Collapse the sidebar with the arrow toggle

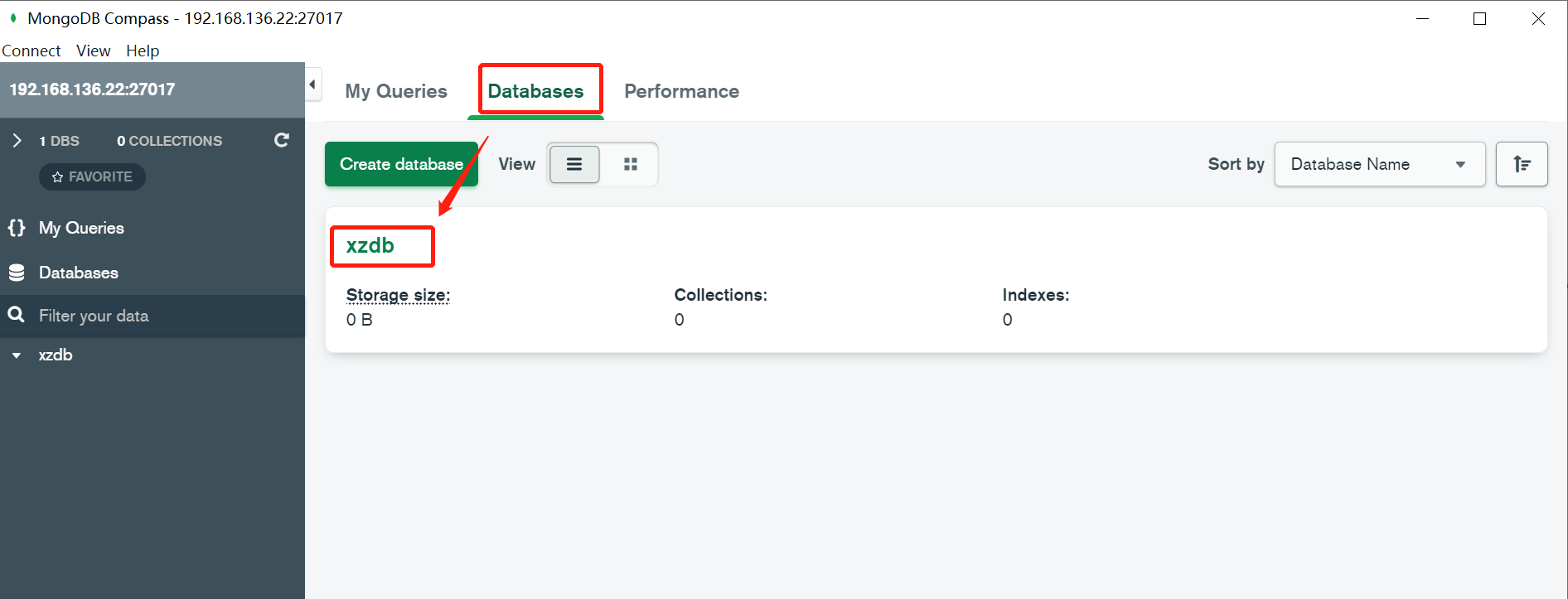click(x=312, y=85)
